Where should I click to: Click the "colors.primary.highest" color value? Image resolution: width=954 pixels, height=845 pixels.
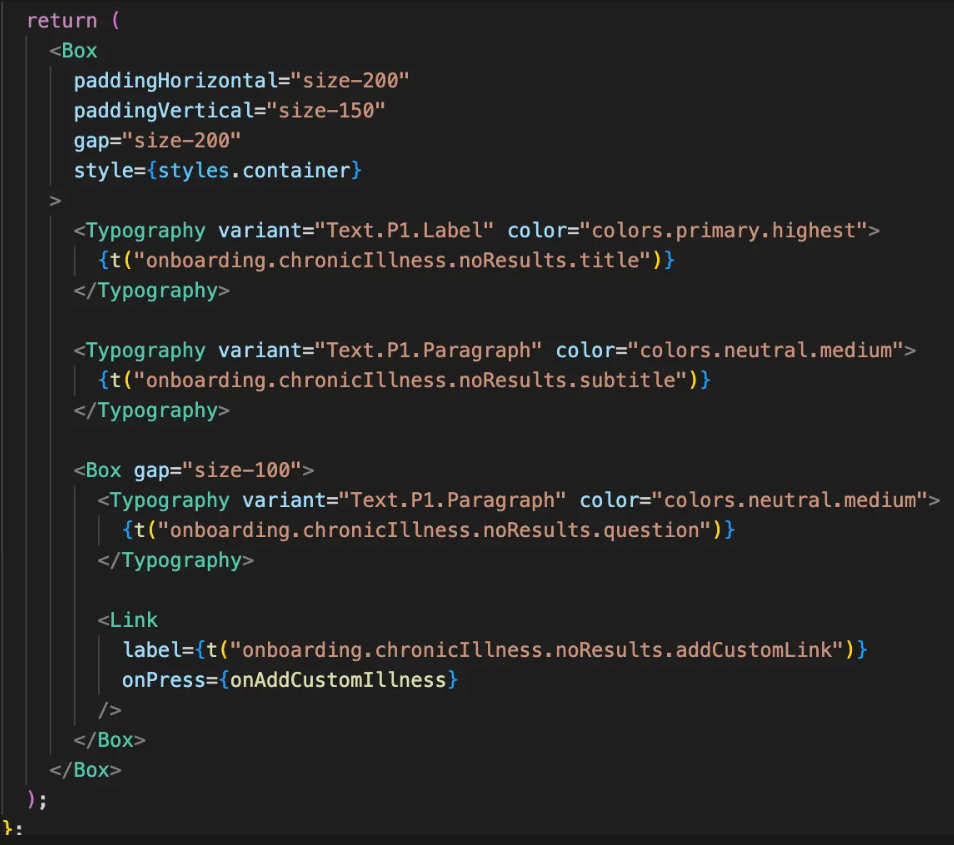pos(725,230)
